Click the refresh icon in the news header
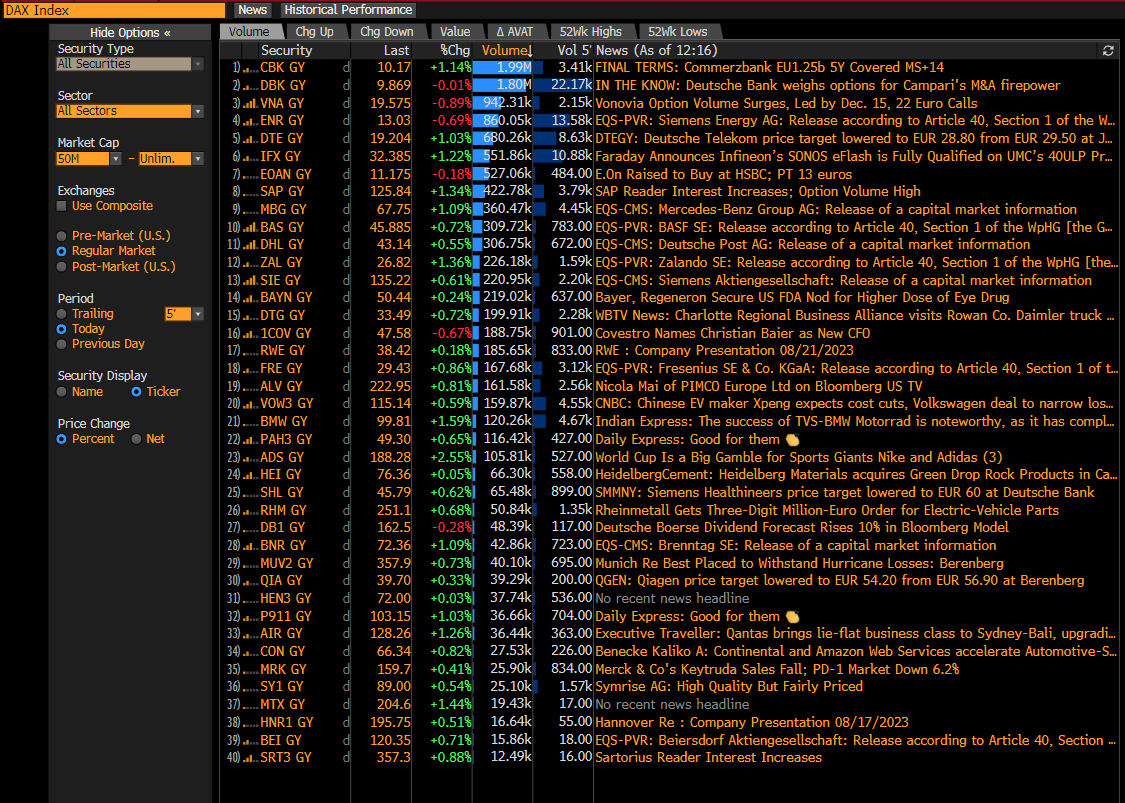Viewport: 1125px width, 803px height. (x=1108, y=50)
